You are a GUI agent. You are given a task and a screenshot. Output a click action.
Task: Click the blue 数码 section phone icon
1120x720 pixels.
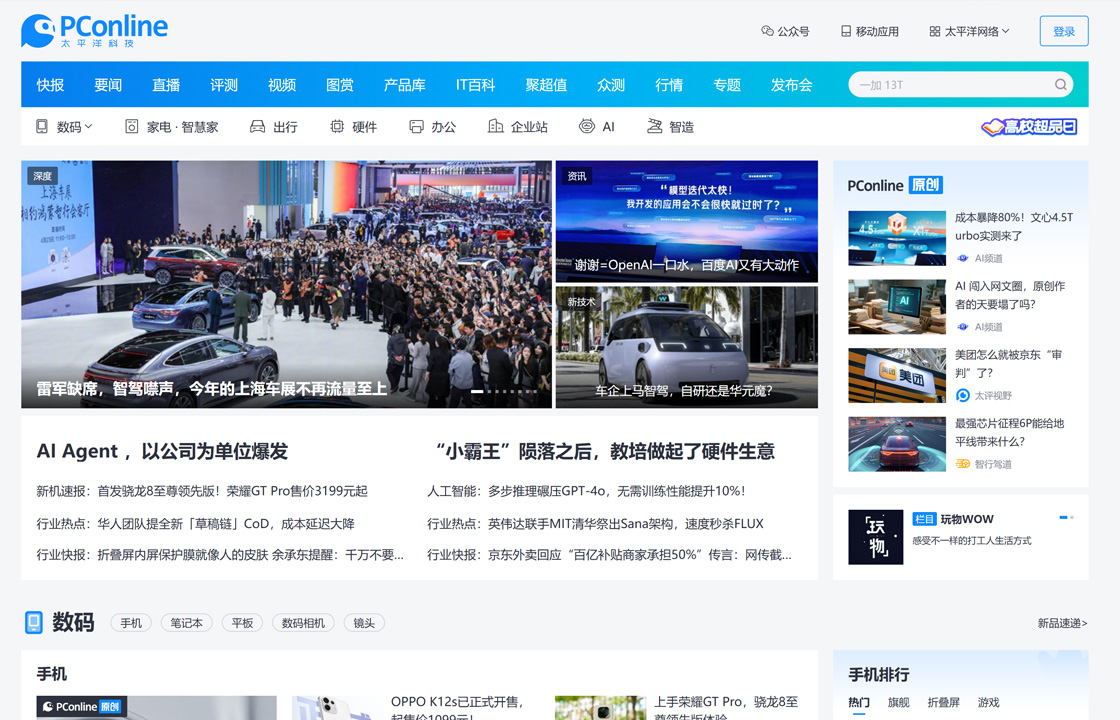click(34, 622)
